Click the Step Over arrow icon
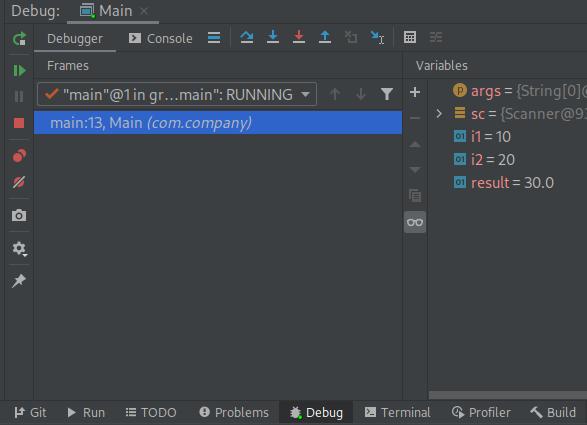 point(247,37)
